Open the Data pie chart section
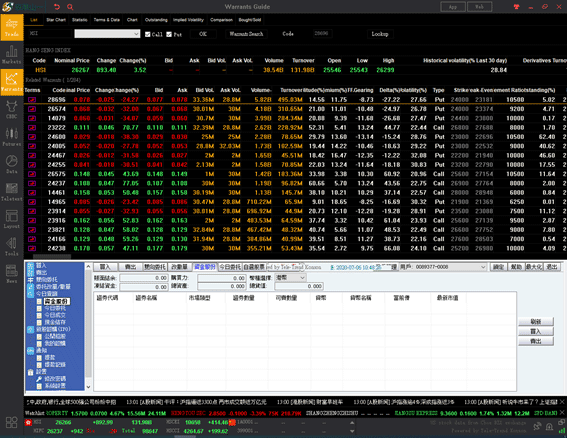This screenshot has height=438, width=567. pyautogui.click(x=12, y=164)
